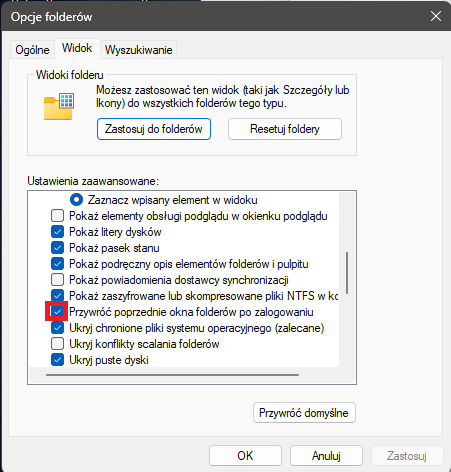Click Przywróć domyślne button
Viewport: 451px width, 472px height.
pyautogui.click(x=304, y=413)
